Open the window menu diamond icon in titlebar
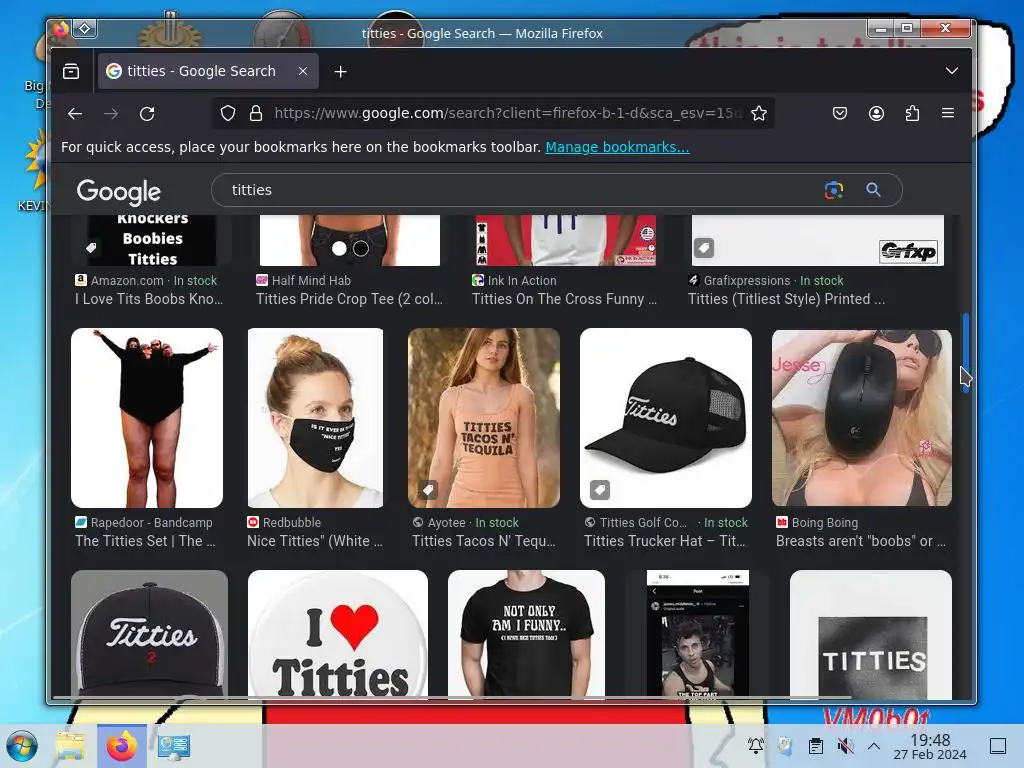Viewport: 1024px width, 768px height. click(85, 28)
